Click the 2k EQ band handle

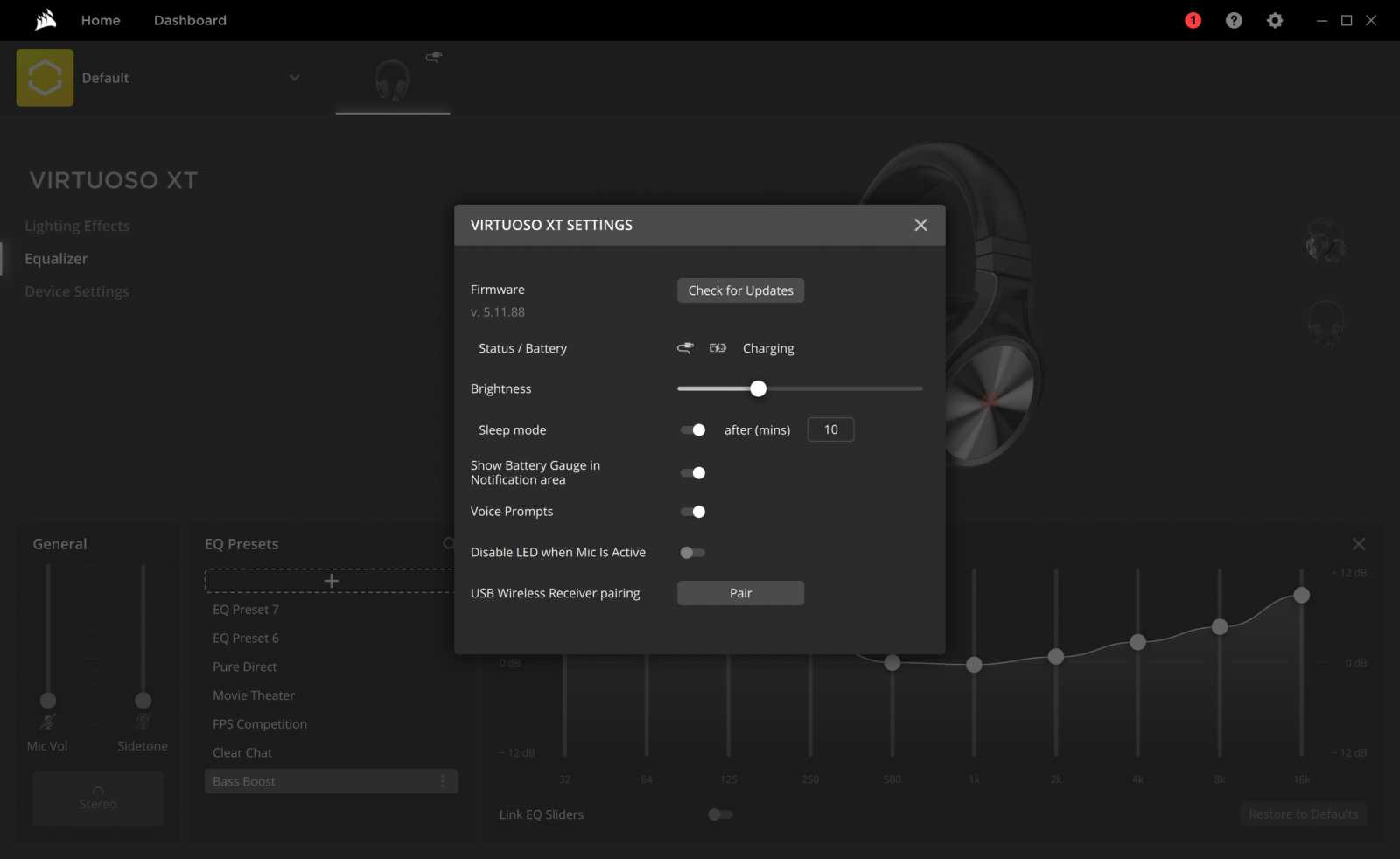point(1056,657)
